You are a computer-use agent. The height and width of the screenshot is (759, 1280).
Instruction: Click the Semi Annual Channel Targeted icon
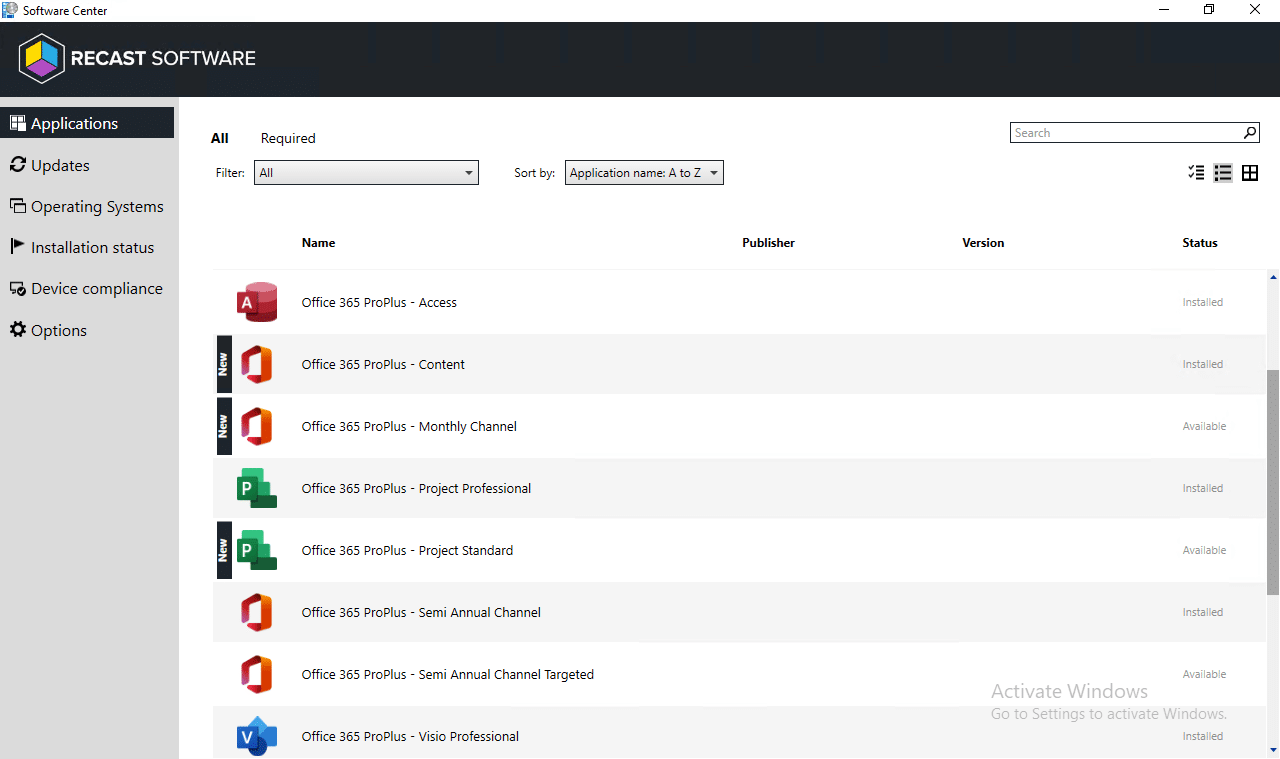click(x=257, y=674)
